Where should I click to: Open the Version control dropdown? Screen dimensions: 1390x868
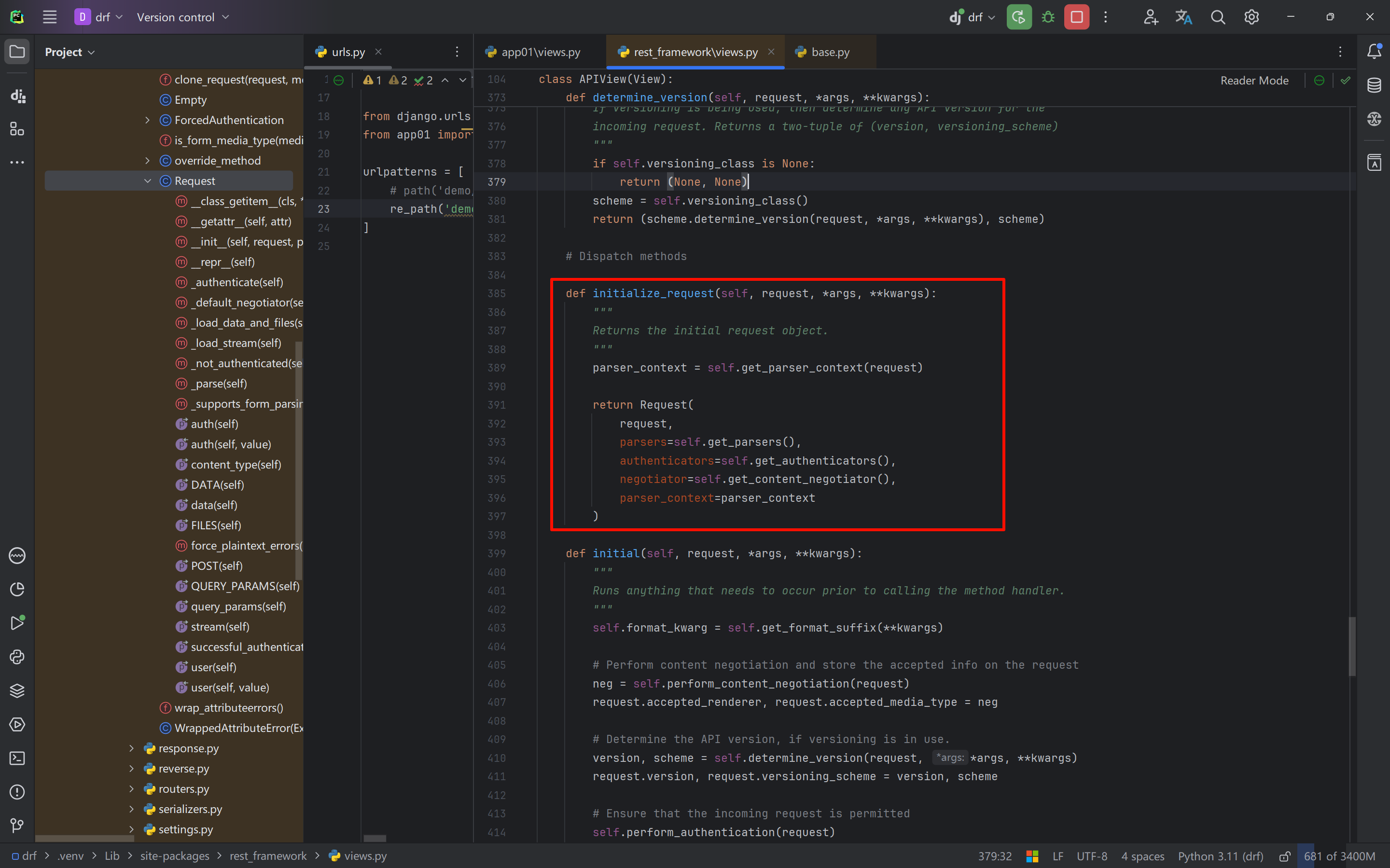click(x=182, y=17)
